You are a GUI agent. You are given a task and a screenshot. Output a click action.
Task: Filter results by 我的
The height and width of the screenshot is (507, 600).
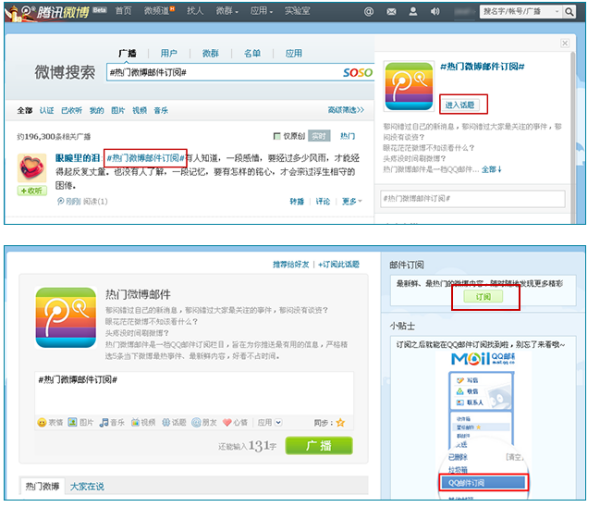coord(98,112)
